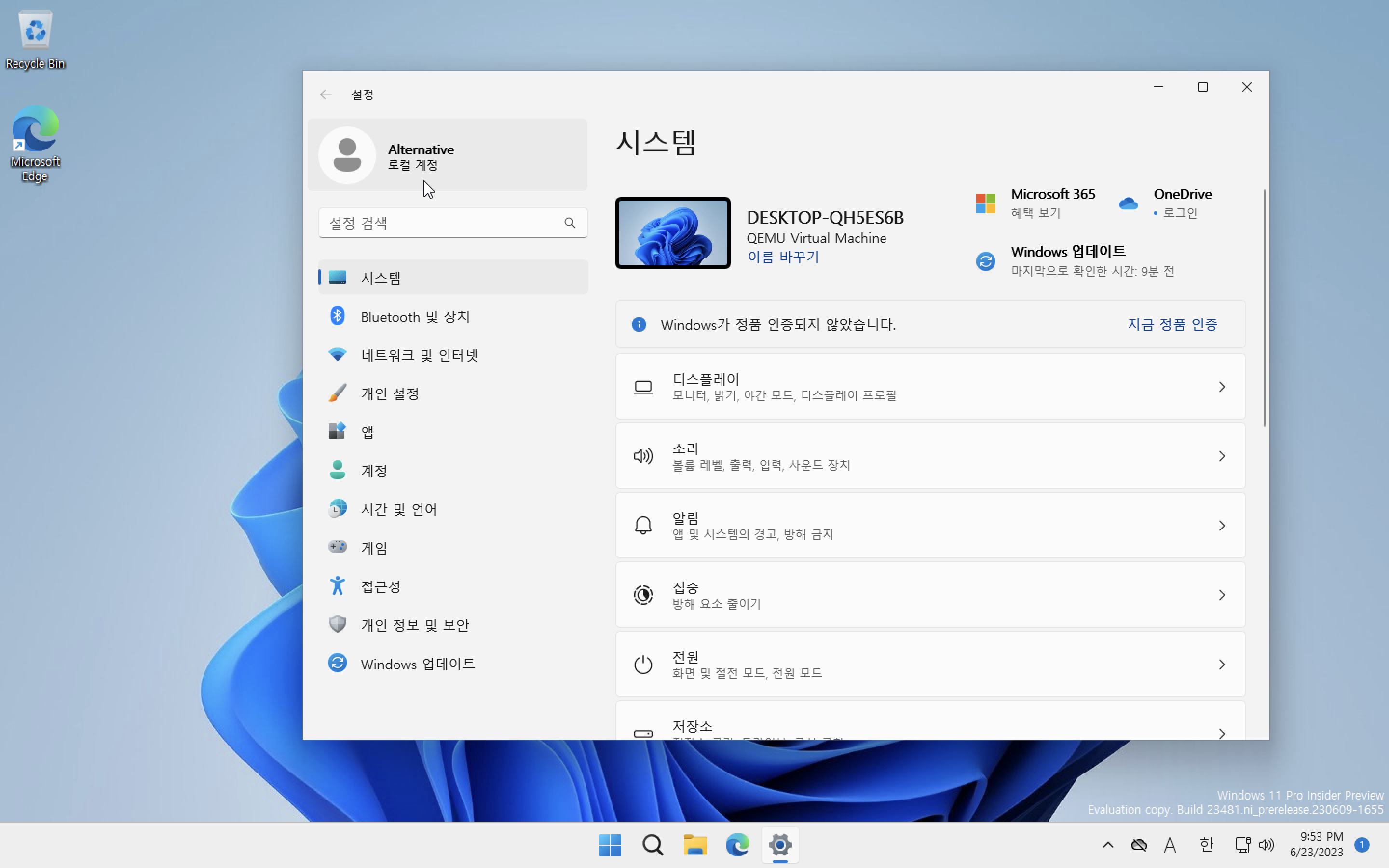Screen dimensions: 1389x868
Task: Click the settings page vertical scrollbar
Action: pyautogui.click(x=1264, y=308)
